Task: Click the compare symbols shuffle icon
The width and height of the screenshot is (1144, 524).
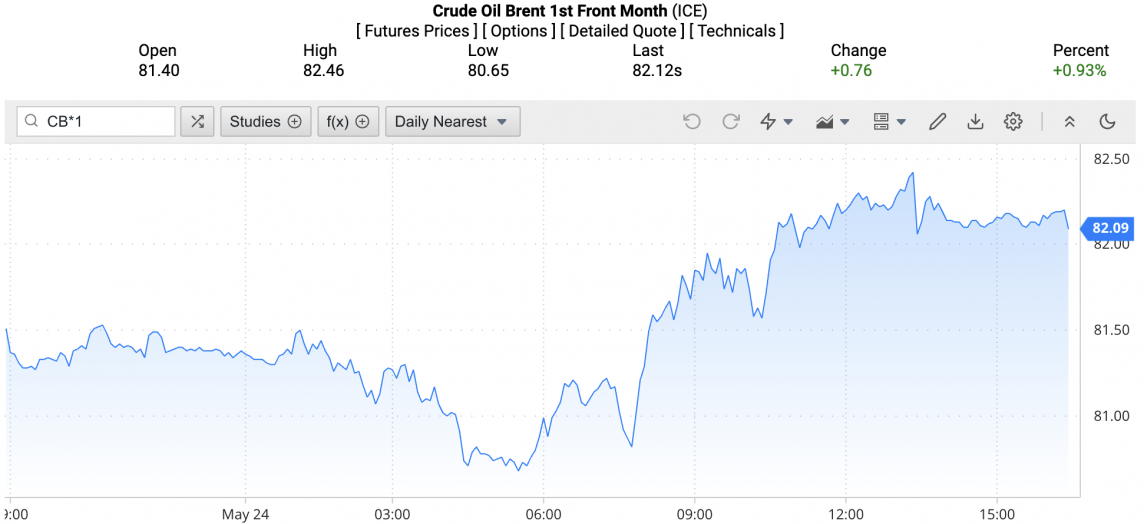Action: click(x=197, y=122)
